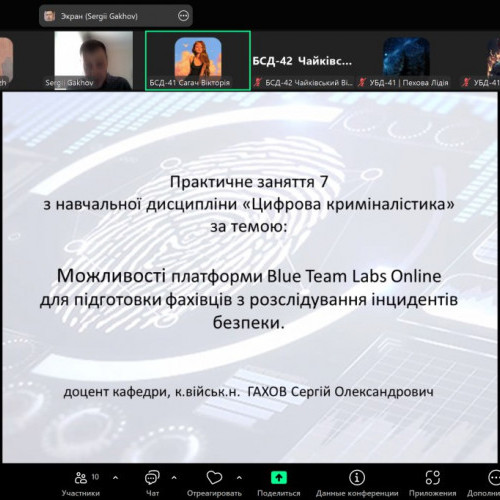
Task: Expand the arrow next to Отреагировать
Action: [x=239, y=478]
